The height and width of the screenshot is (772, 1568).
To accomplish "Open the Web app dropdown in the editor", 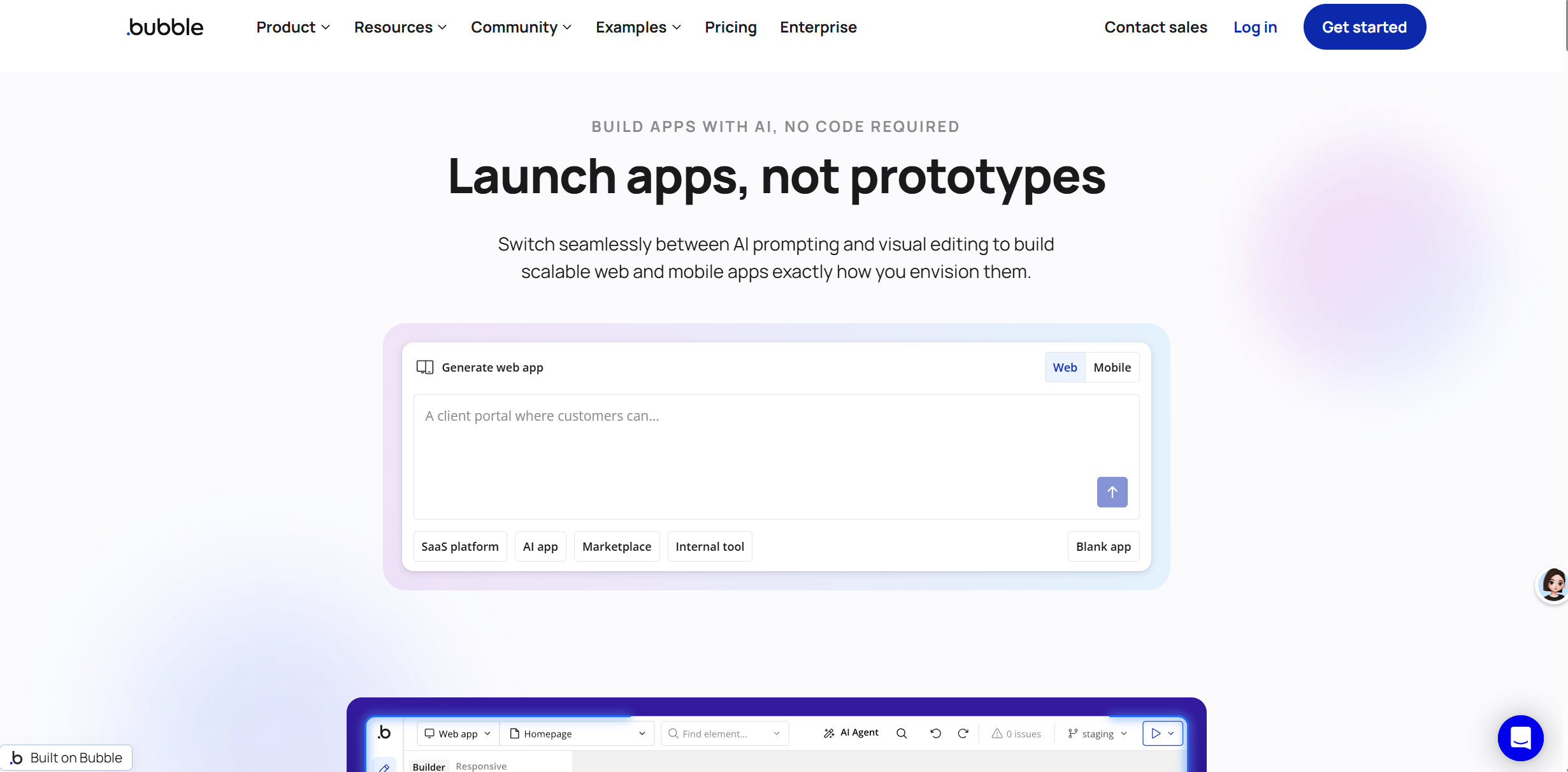I will [x=457, y=734].
